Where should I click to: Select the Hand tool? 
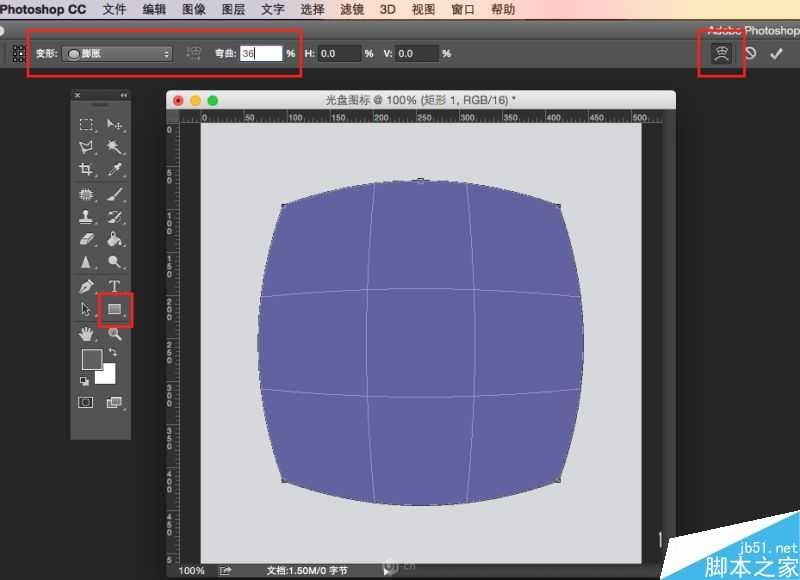tap(86, 334)
